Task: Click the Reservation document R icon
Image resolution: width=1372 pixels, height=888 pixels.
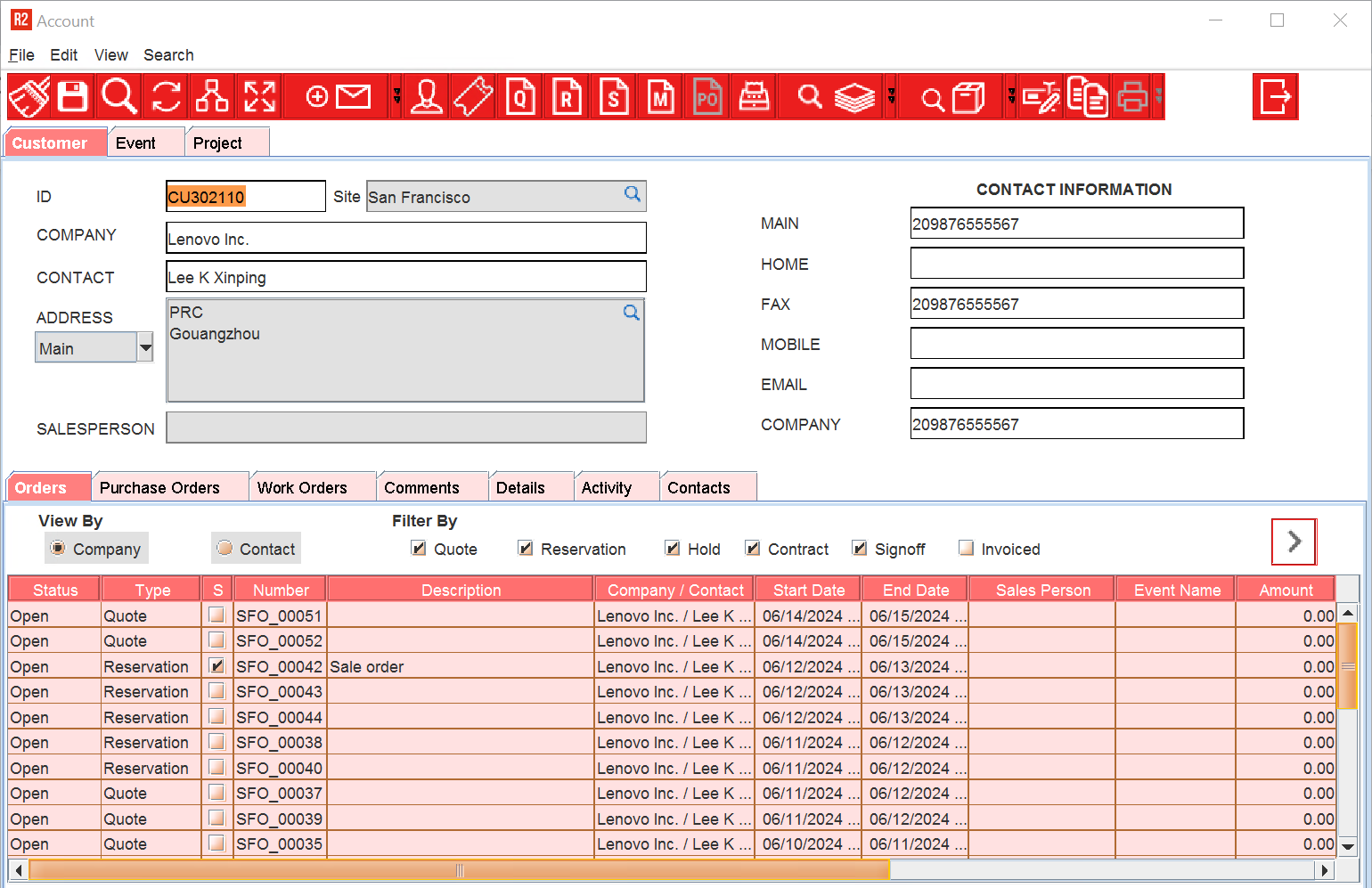Action: coord(567,96)
